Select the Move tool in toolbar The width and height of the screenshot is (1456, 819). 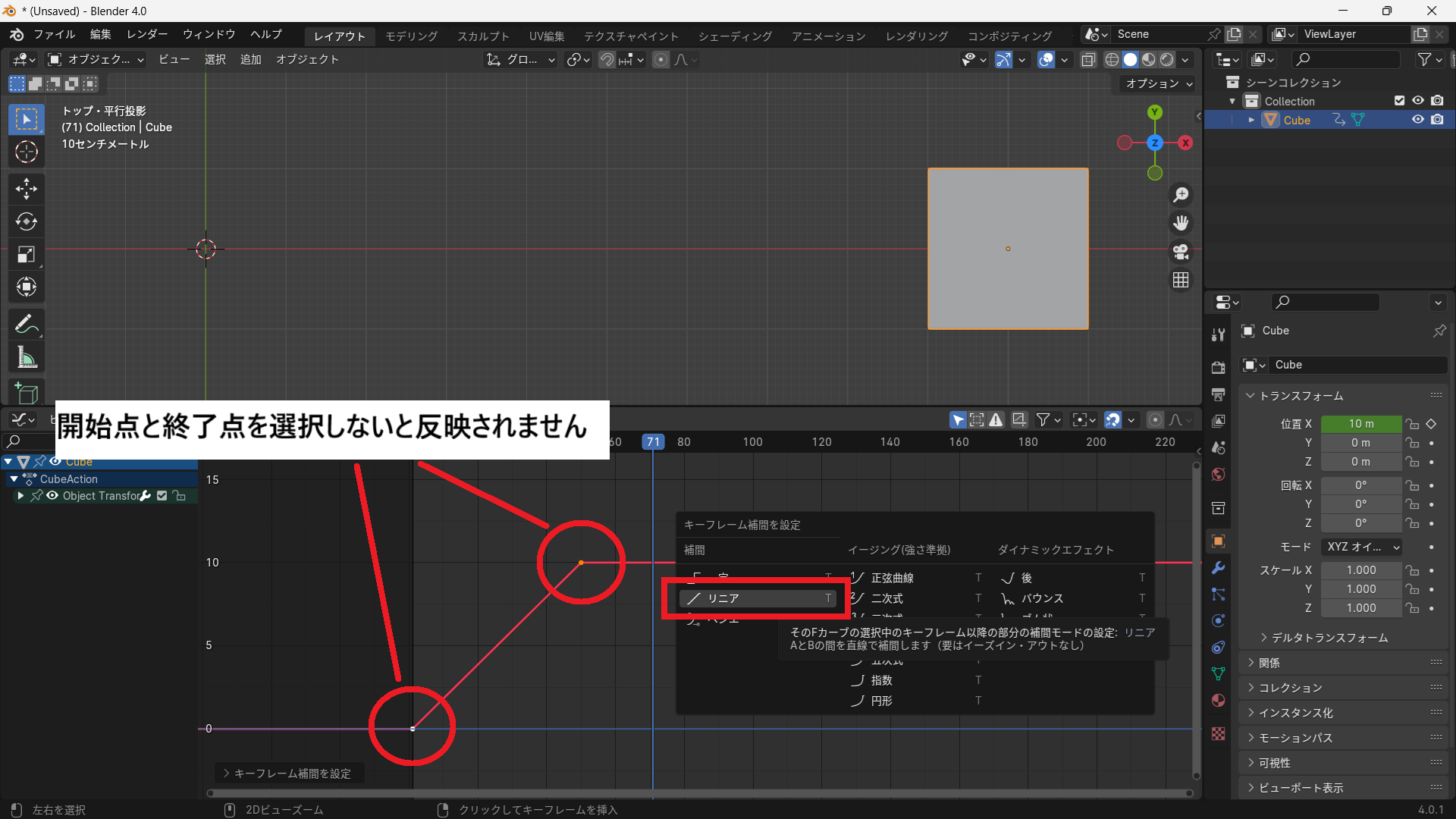(x=27, y=188)
